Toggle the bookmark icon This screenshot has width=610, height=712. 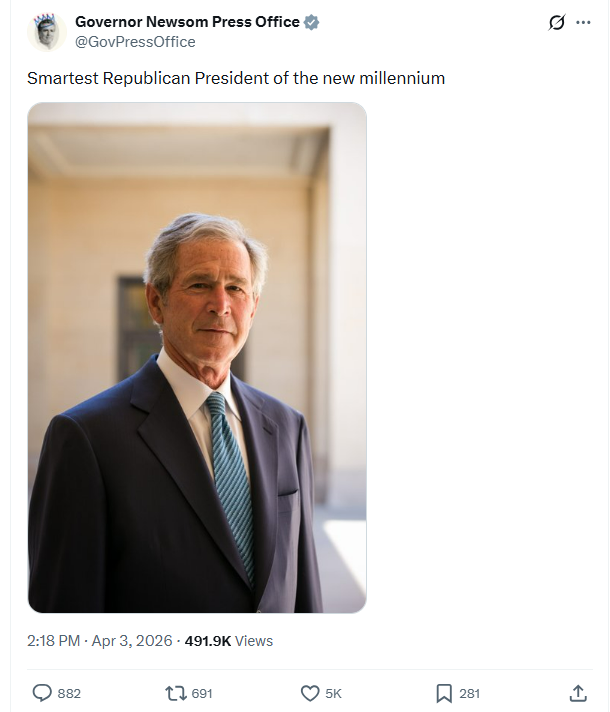tap(444, 693)
